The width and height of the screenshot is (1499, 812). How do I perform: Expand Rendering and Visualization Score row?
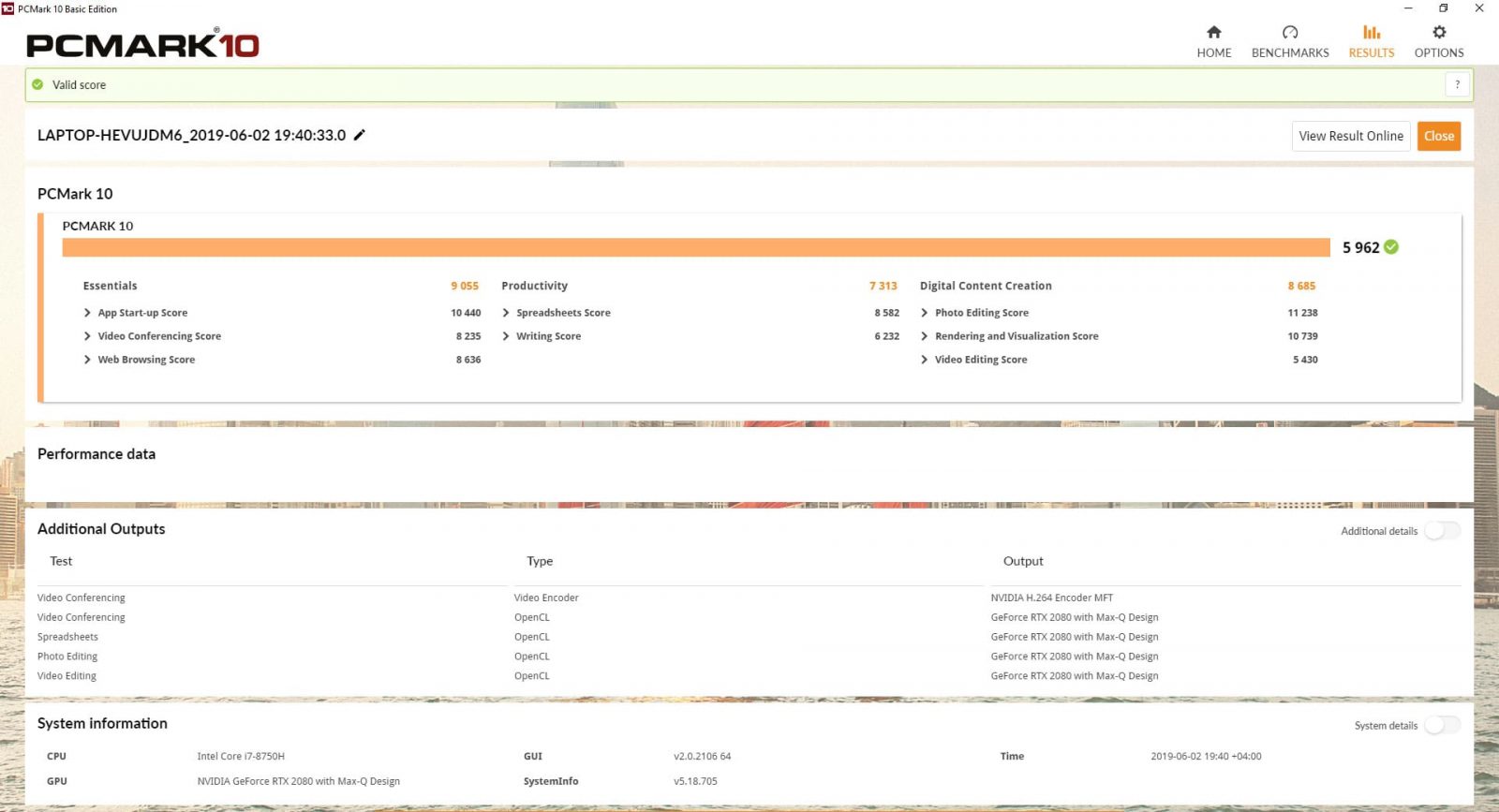pos(925,336)
